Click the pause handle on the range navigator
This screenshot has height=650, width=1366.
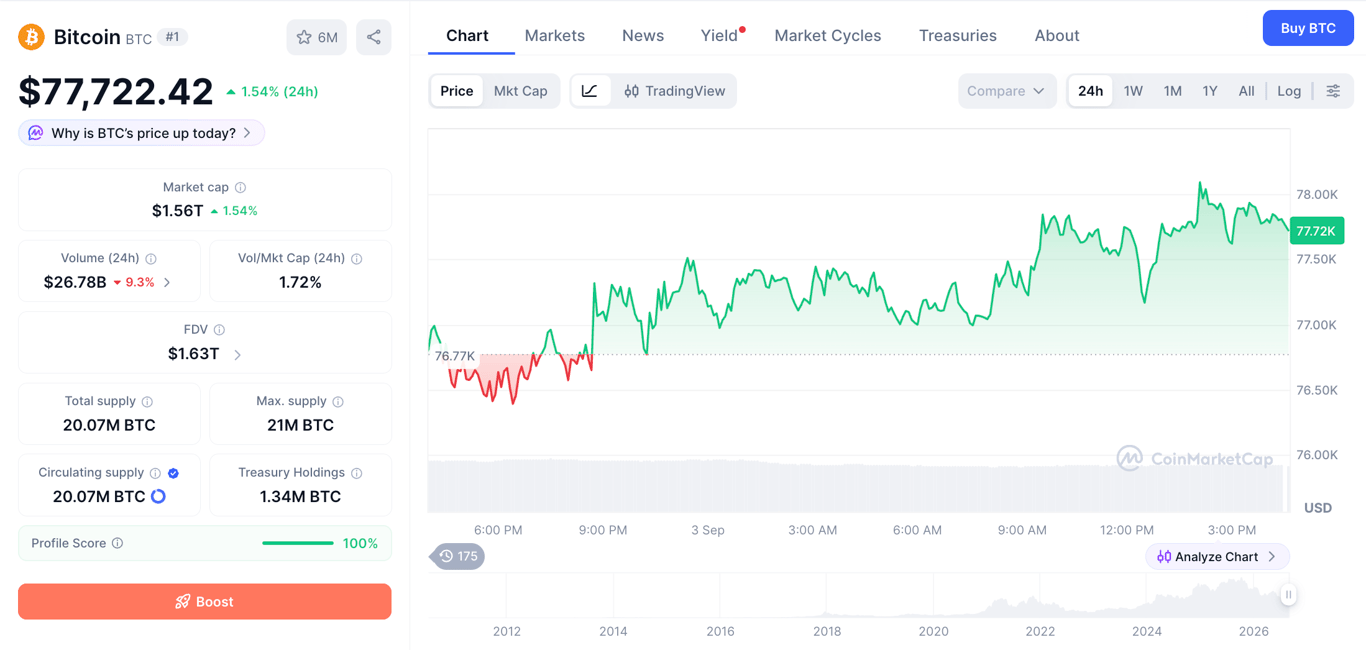pos(1288,595)
